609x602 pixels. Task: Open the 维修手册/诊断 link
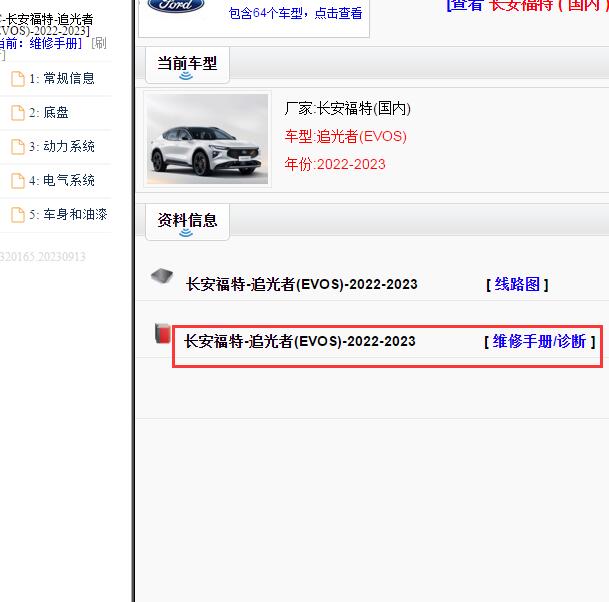click(x=539, y=341)
